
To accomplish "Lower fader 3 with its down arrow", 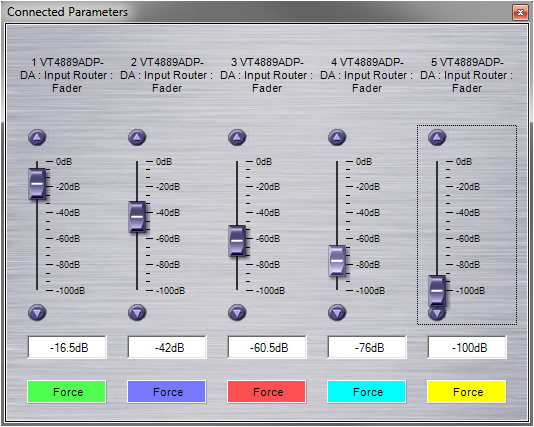I will pyautogui.click(x=237, y=313).
